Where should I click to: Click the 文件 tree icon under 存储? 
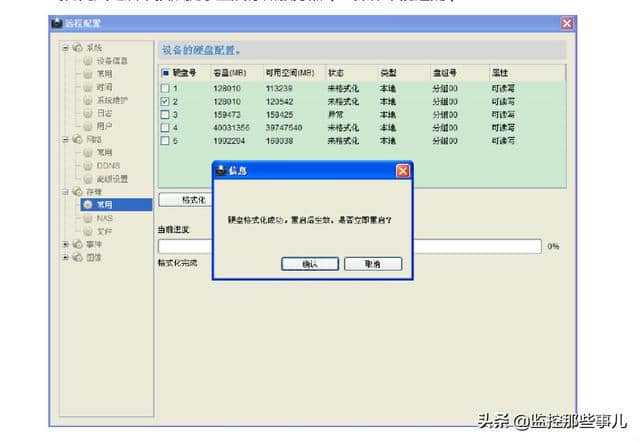click(88, 231)
